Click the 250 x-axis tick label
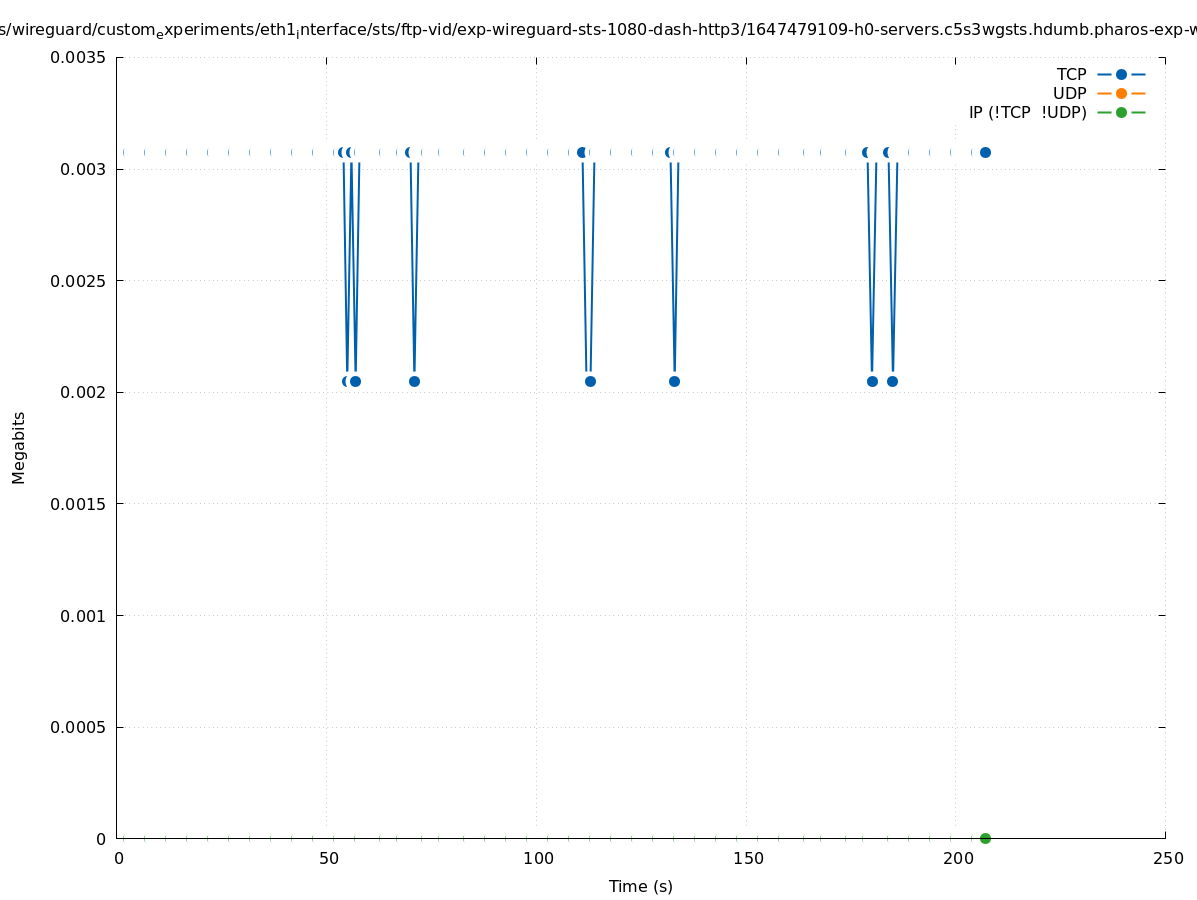Screen dimensions: 1197x900 coord(1167,858)
